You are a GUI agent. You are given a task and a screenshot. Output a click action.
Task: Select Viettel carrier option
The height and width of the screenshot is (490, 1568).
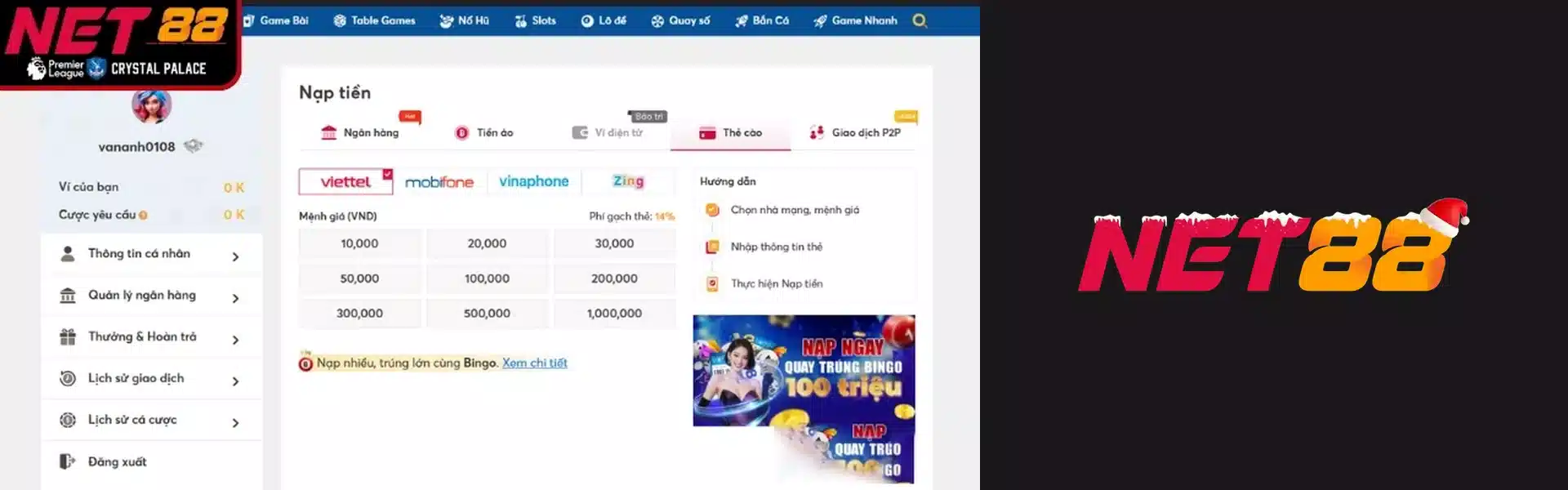[x=345, y=181]
